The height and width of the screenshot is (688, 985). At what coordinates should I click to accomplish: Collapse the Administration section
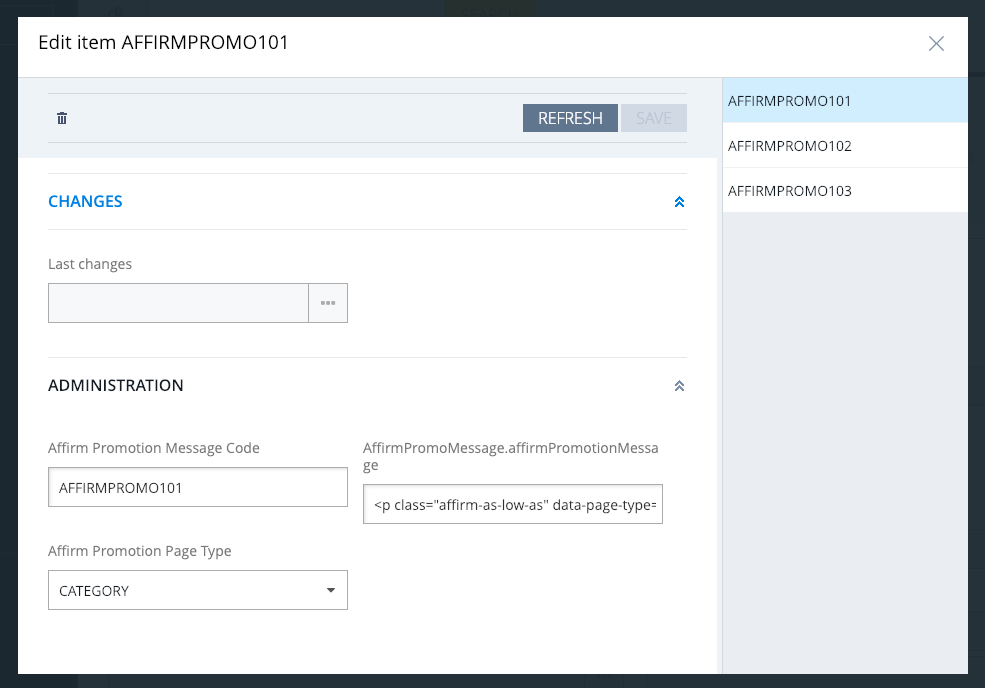679,386
